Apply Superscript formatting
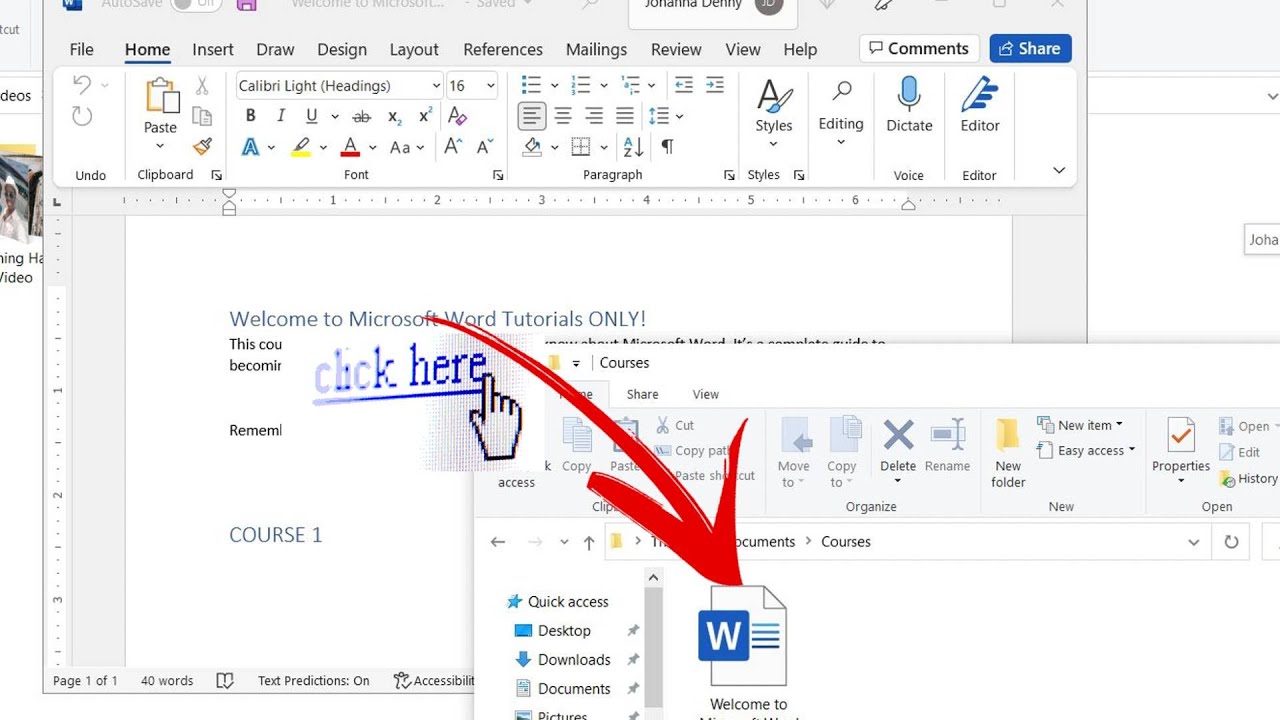This screenshot has height=720, width=1280. point(425,116)
